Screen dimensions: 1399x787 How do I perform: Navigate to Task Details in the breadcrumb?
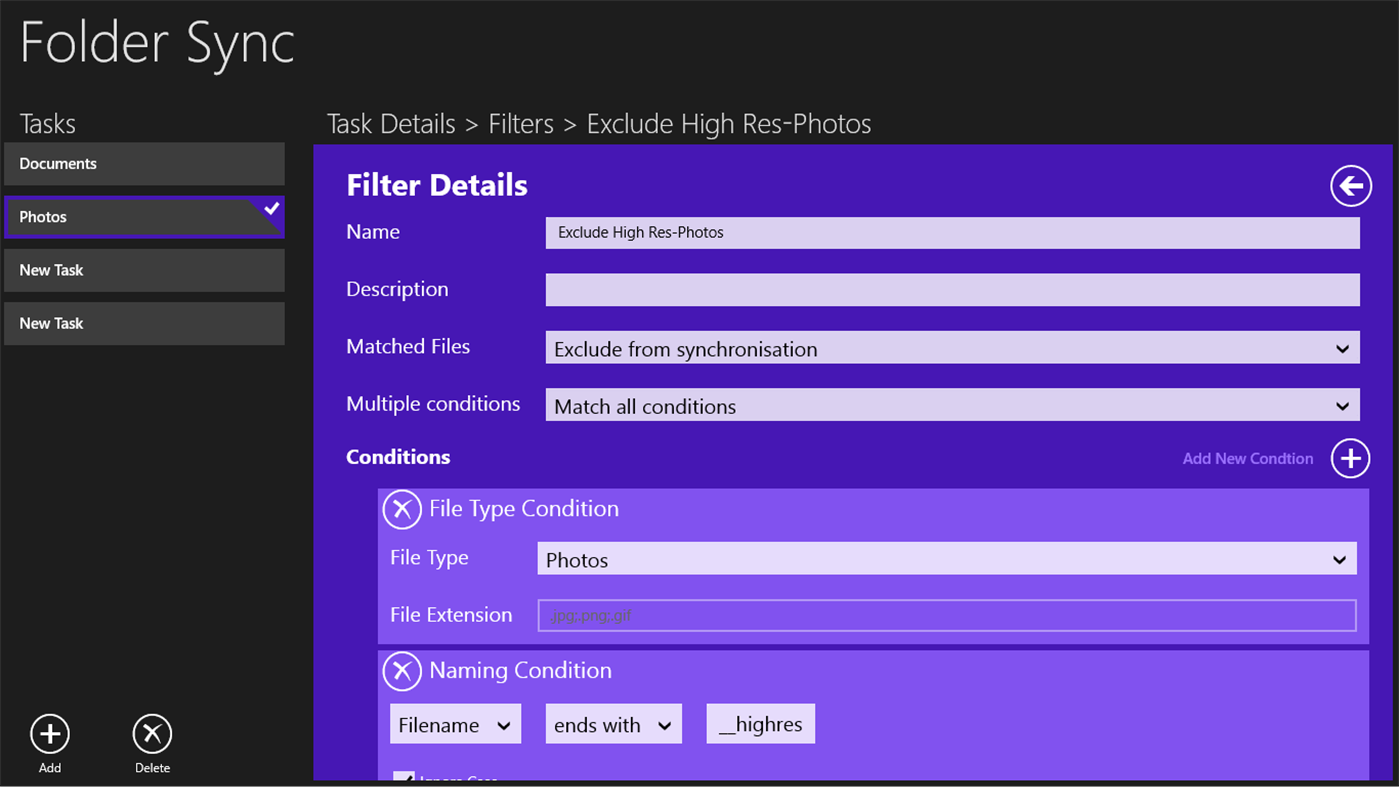[x=390, y=123]
